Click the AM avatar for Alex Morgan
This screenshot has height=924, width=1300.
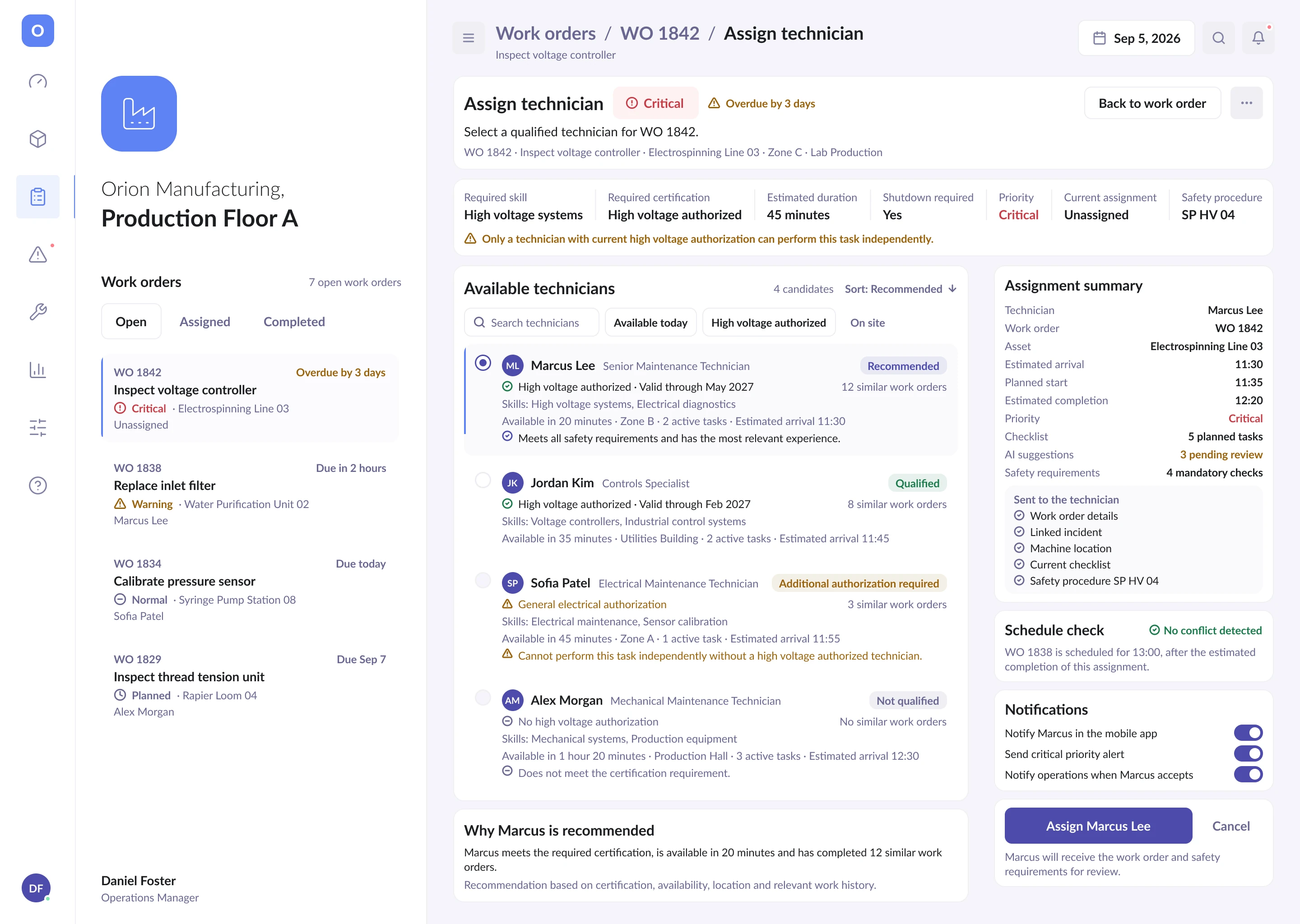512,700
